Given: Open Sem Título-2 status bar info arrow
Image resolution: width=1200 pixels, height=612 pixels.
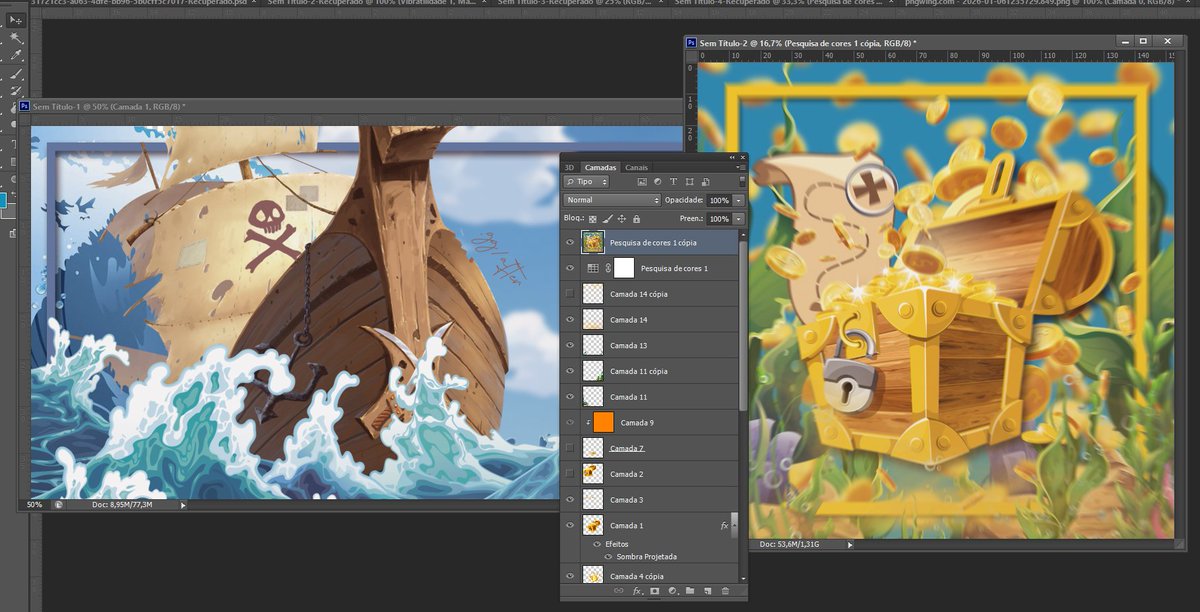Looking at the screenshot, I should [850, 545].
